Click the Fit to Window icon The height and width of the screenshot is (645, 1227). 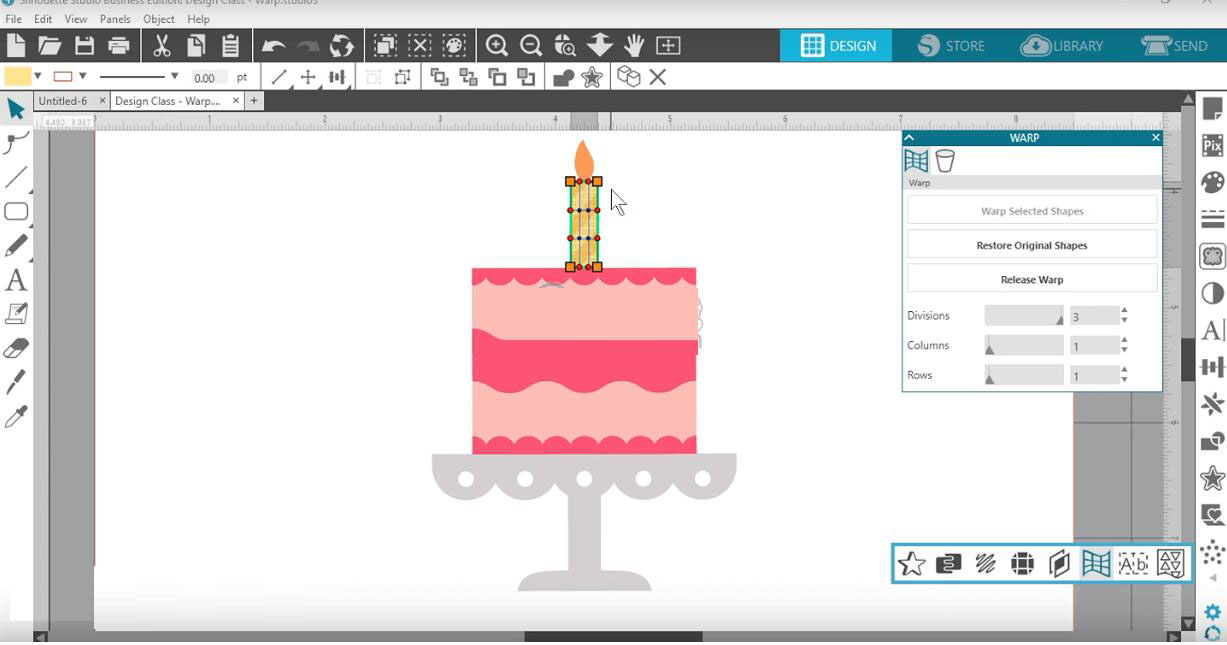click(668, 45)
